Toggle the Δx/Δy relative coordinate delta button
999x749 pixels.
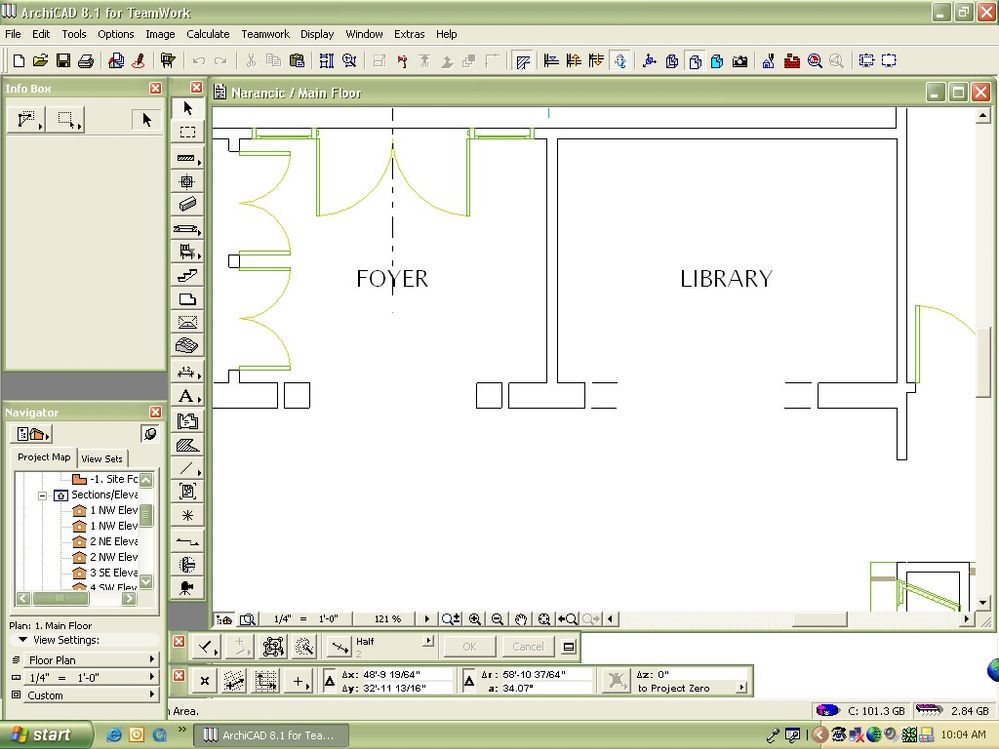tap(330, 682)
